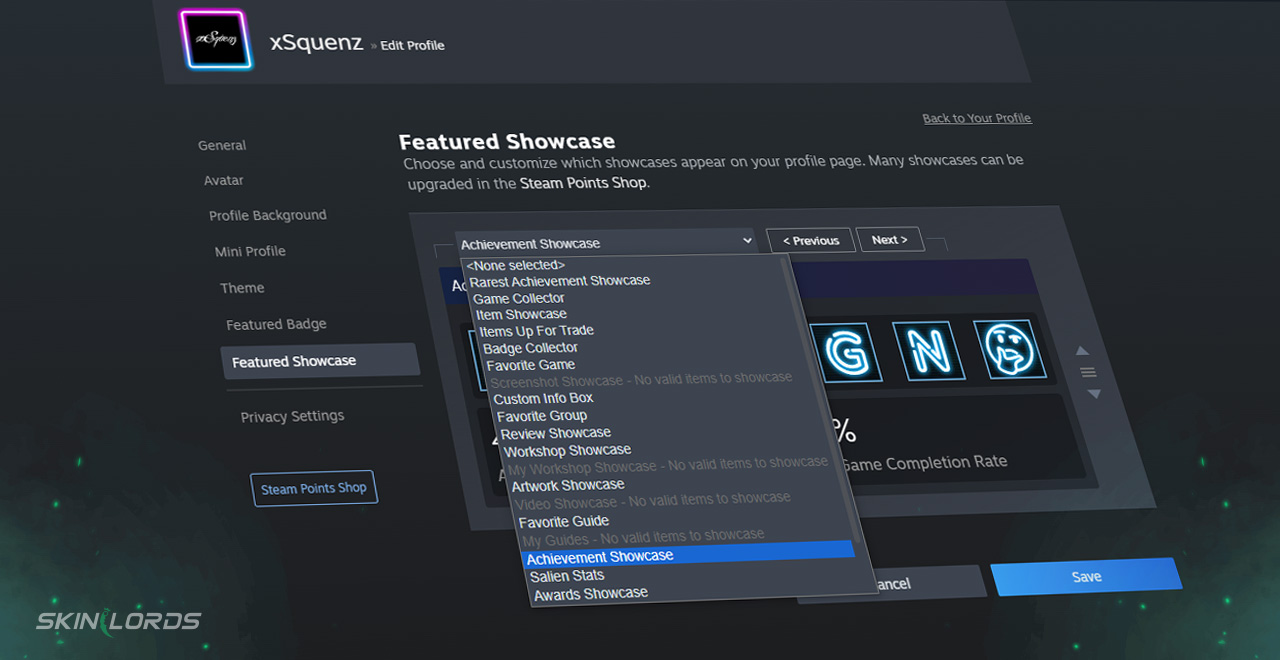Move showcase down with arrow
1280x660 pixels.
click(1093, 394)
